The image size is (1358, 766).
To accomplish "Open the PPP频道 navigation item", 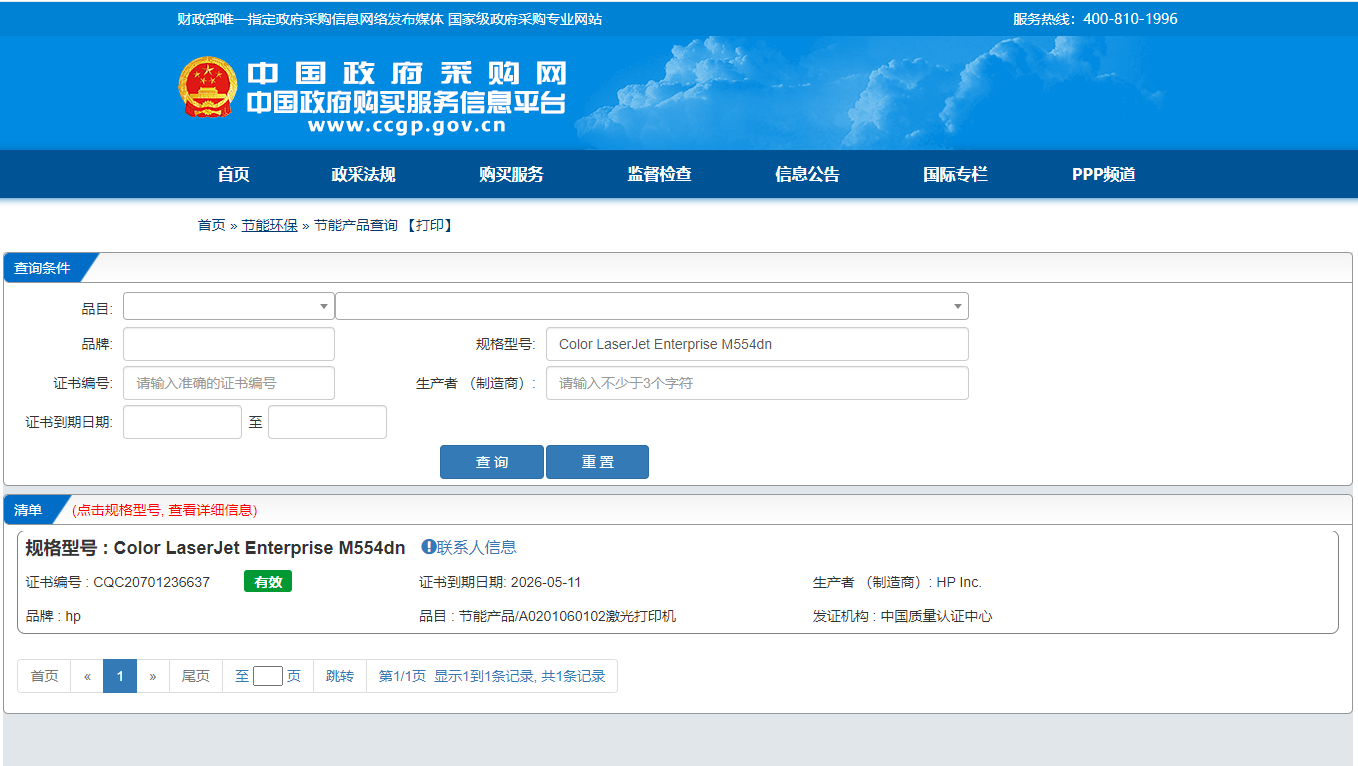I will point(1103,174).
